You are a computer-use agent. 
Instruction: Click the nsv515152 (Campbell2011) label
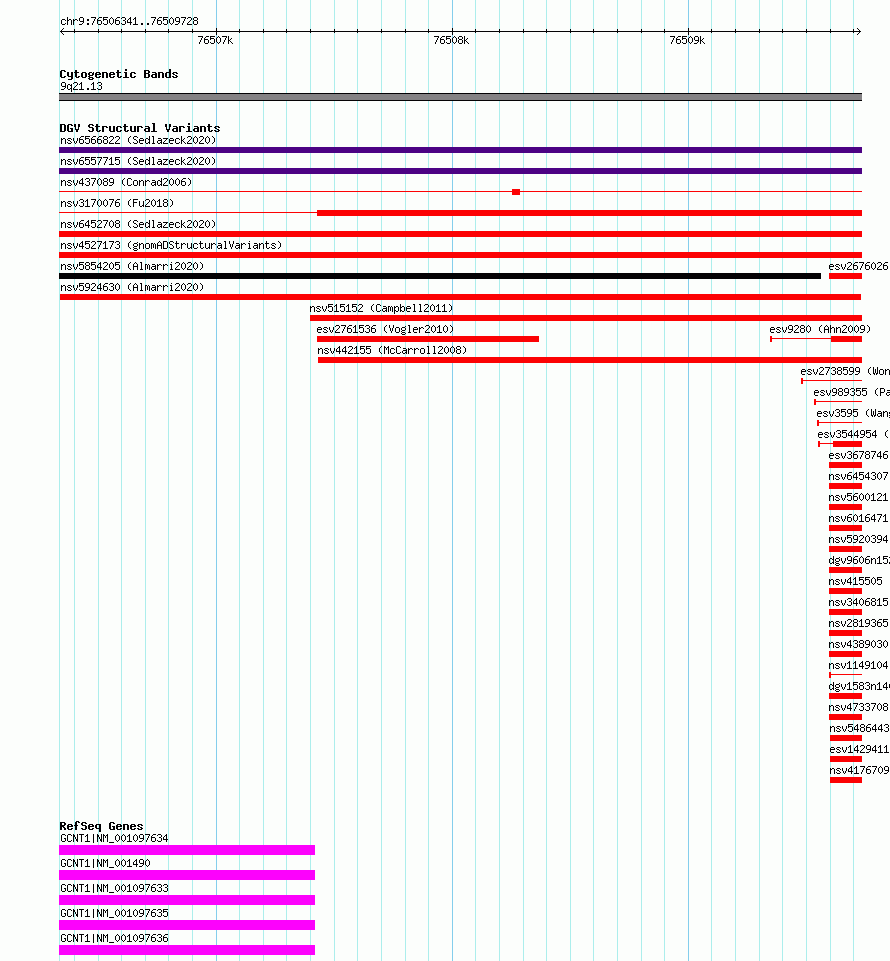(x=381, y=308)
